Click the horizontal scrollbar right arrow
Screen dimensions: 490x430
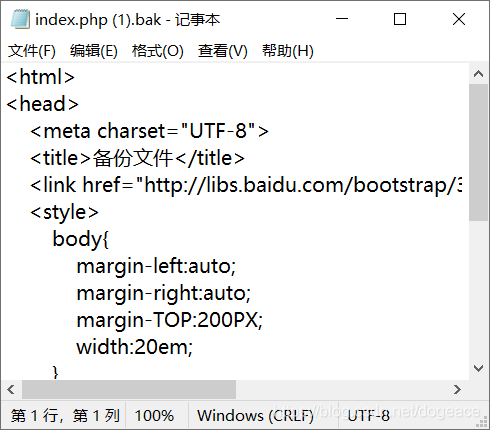click(457, 389)
